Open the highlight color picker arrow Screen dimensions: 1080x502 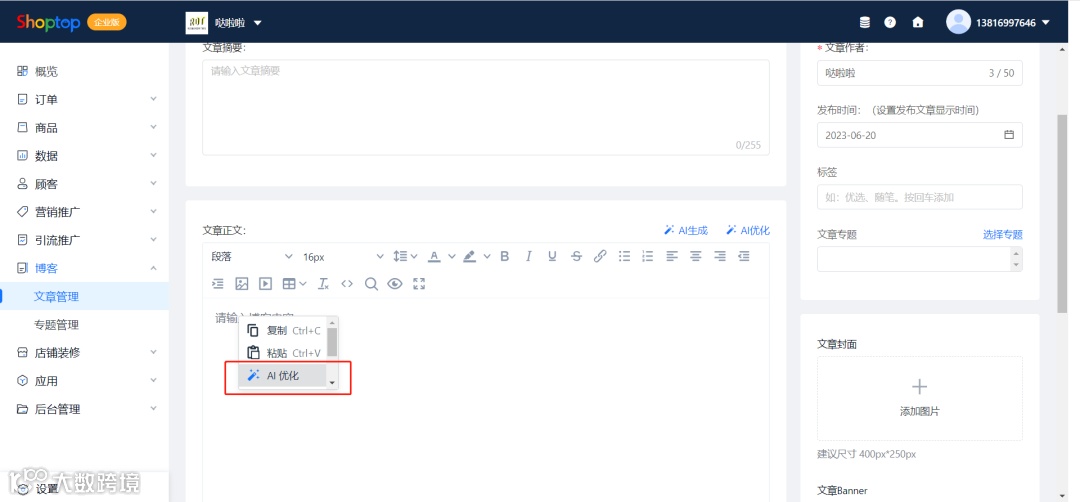pyautogui.click(x=487, y=256)
